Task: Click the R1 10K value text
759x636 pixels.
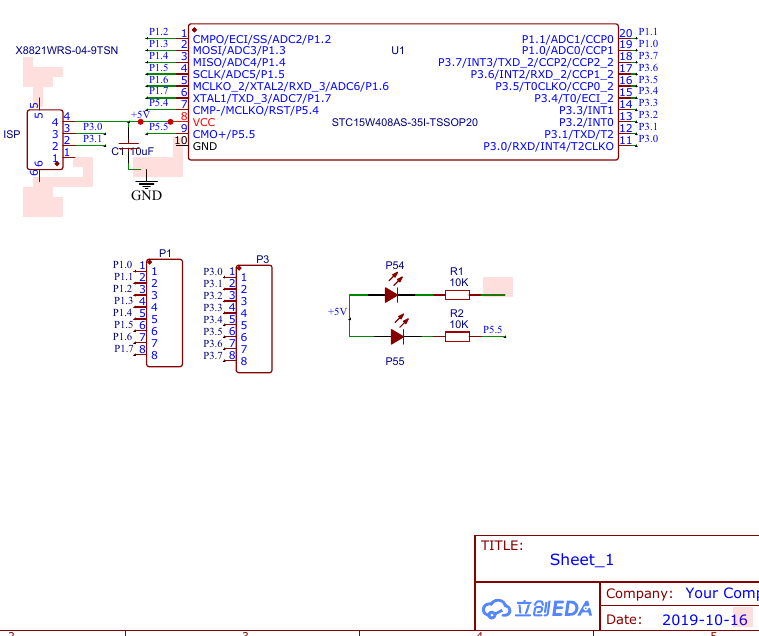Action: click(x=459, y=282)
